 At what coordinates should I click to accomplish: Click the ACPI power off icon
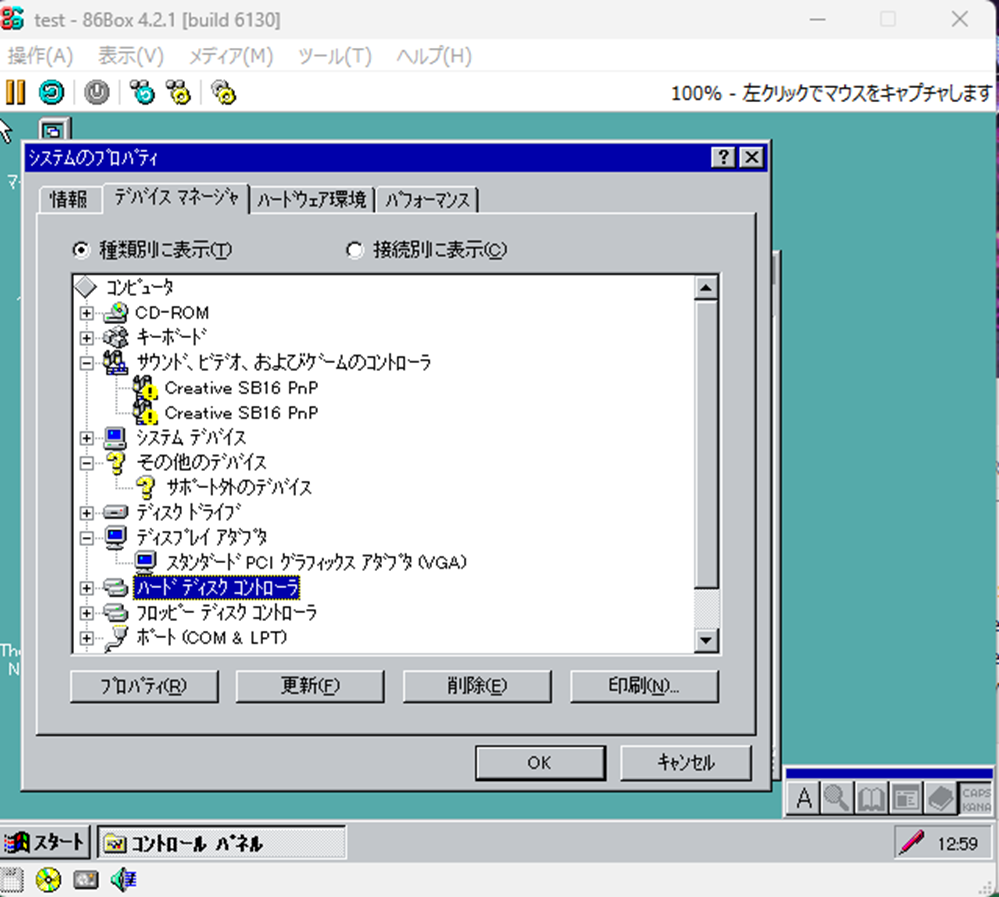(94, 92)
